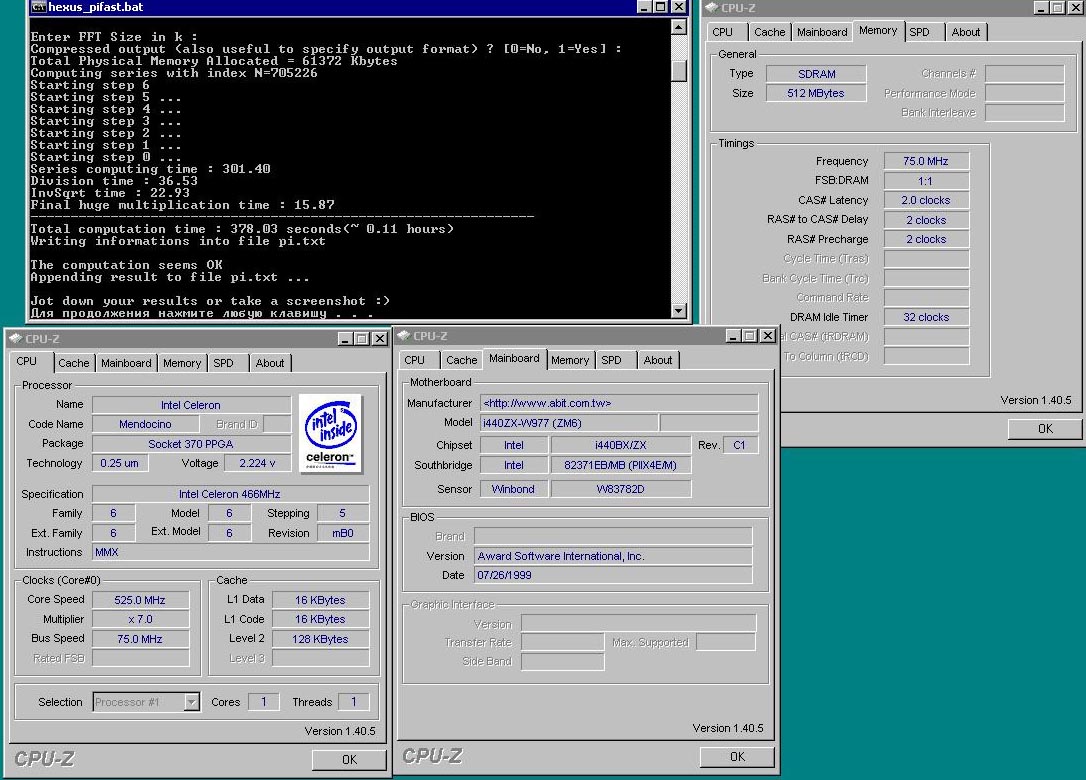Image resolution: width=1086 pixels, height=780 pixels.
Task: Click the W83782D sensor value
Action: 621,488
